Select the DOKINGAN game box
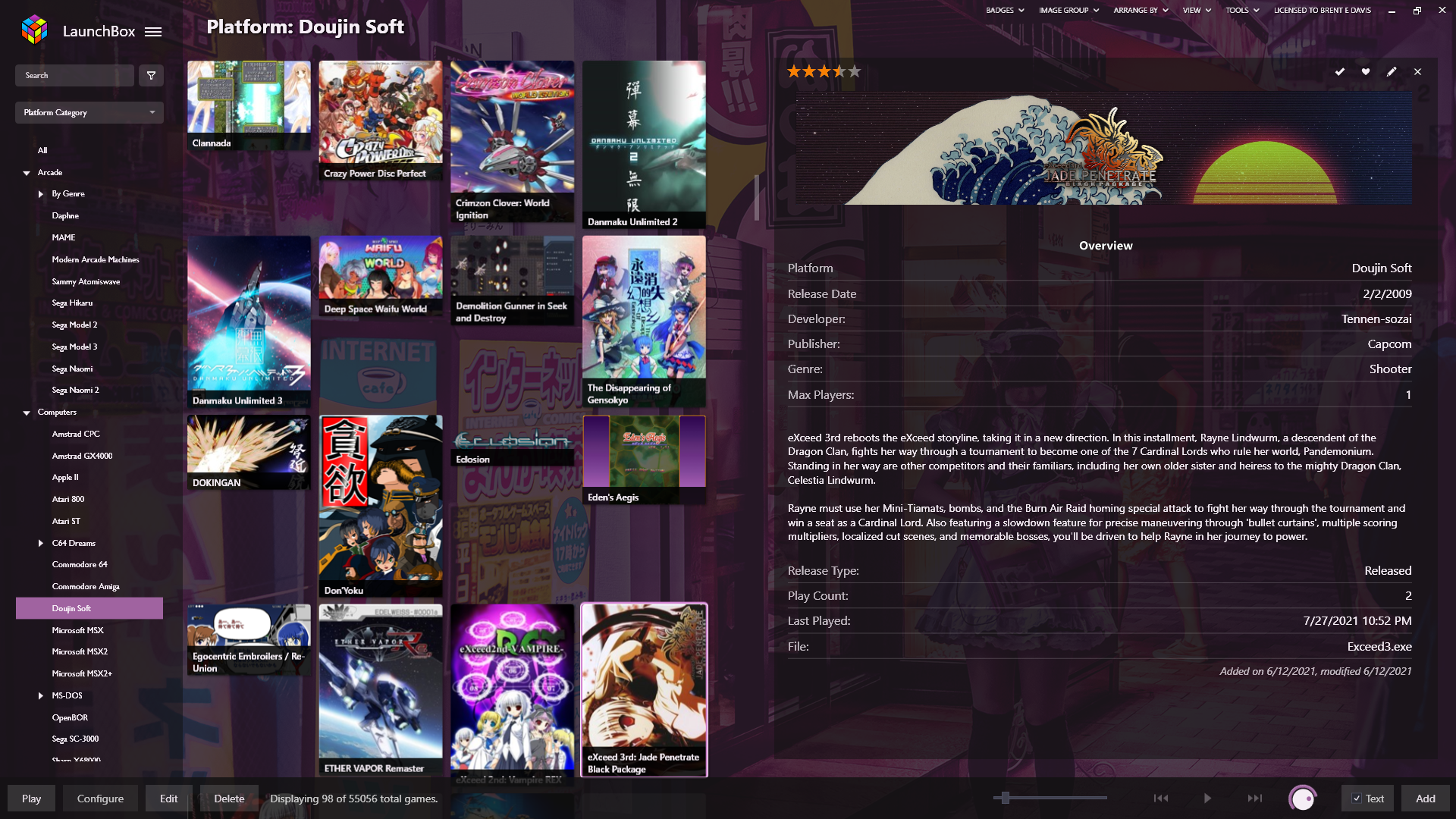The height and width of the screenshot is (819, 1456). 249,453
